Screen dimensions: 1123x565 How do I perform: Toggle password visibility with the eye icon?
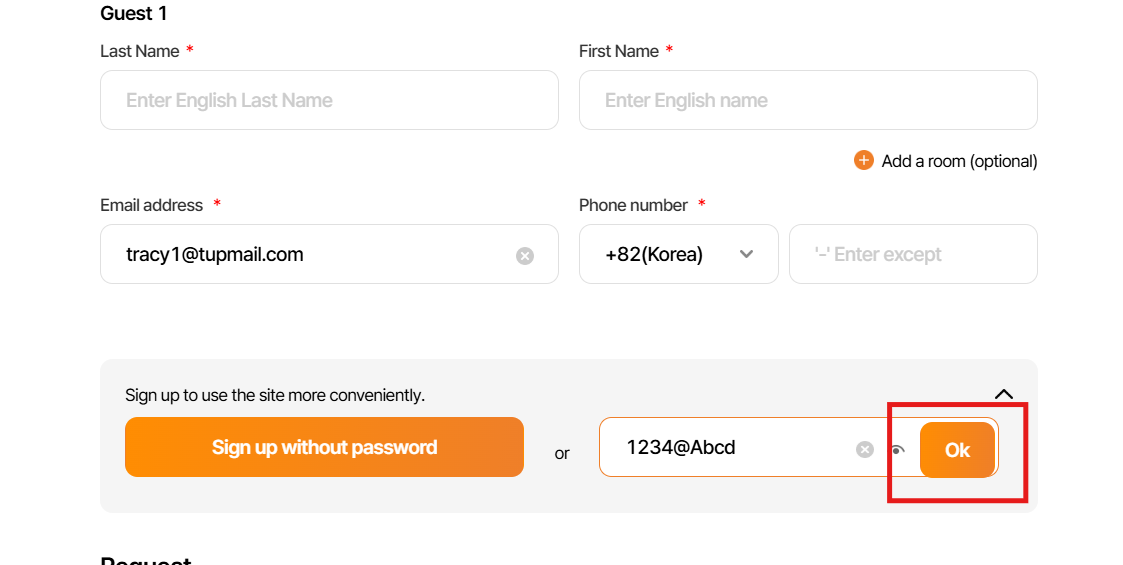897,450
